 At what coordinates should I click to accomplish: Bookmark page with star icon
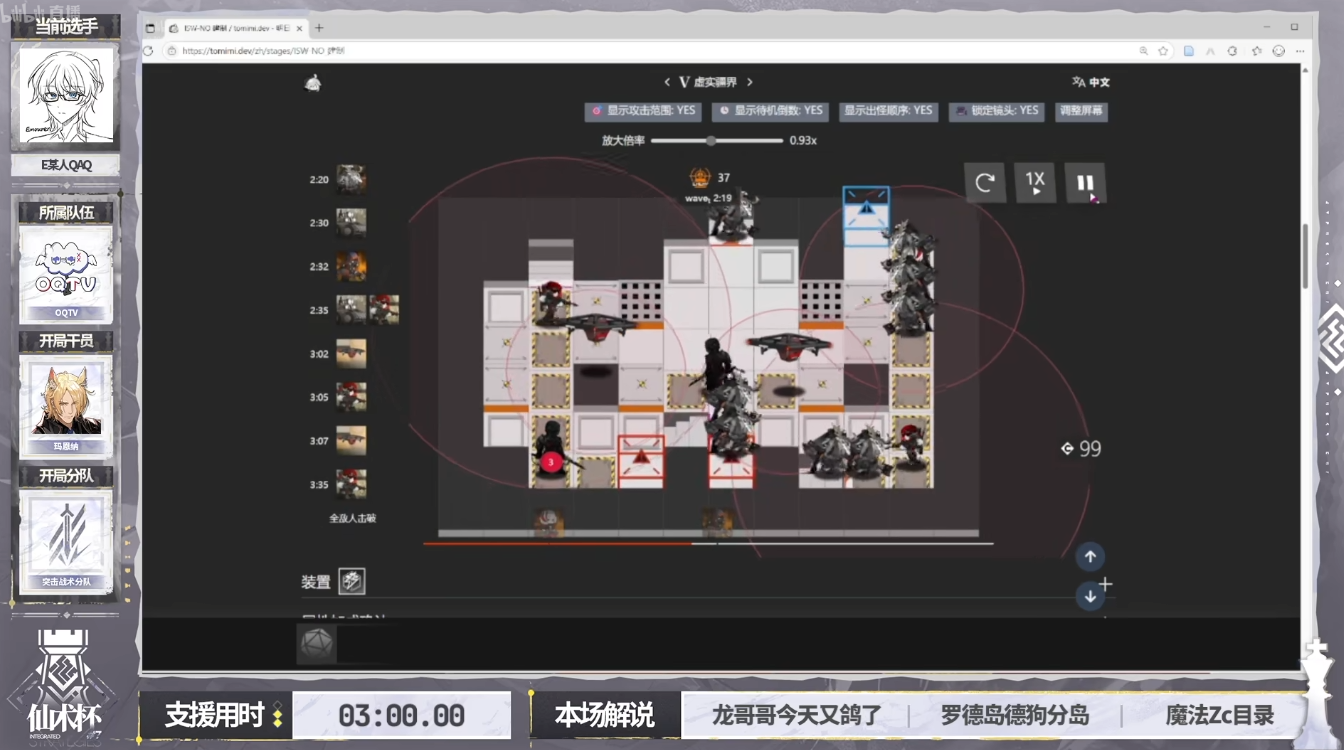coord(1164,51)
